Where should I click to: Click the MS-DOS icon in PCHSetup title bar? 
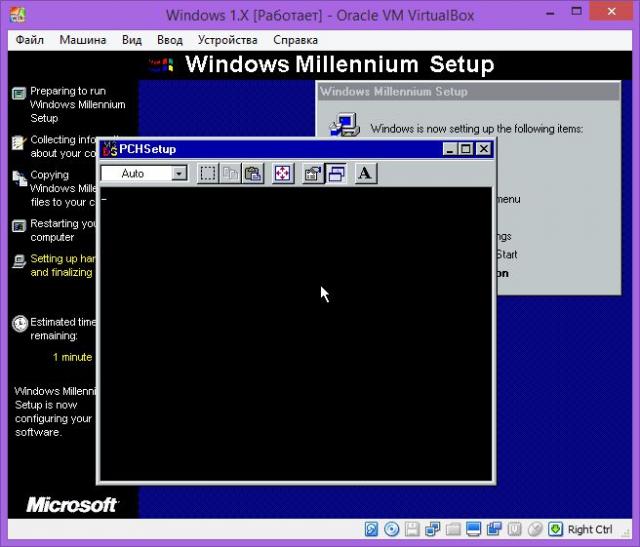click(110, 149)
